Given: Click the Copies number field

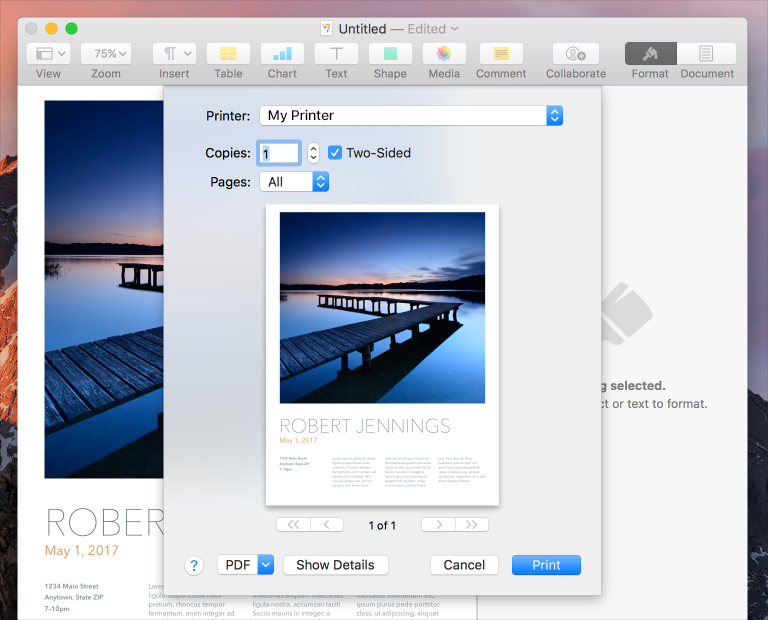Looking at the screenshot, I should point(279,153).
